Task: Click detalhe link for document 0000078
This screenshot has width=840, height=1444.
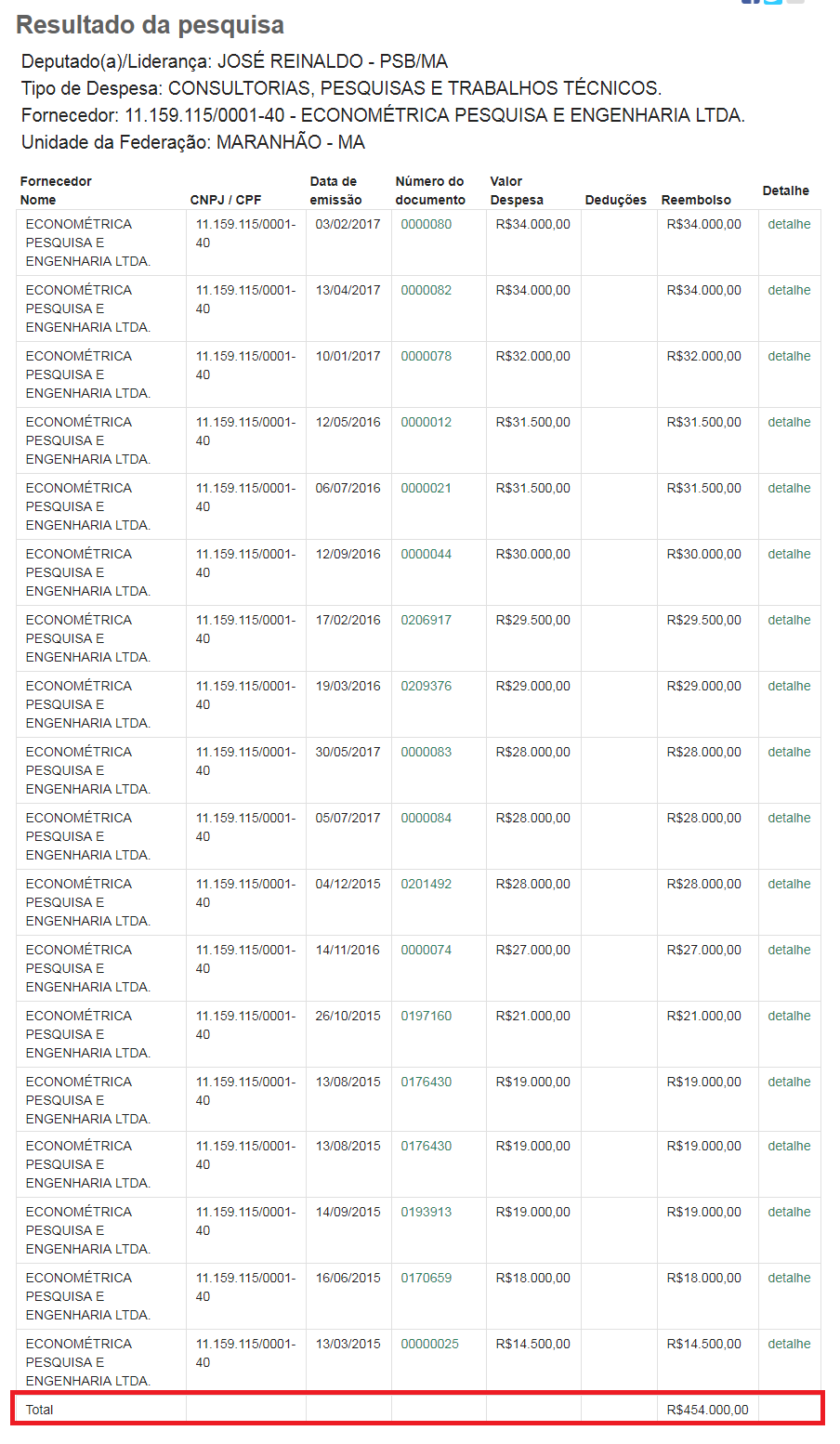Action: [x=789, y=356]
